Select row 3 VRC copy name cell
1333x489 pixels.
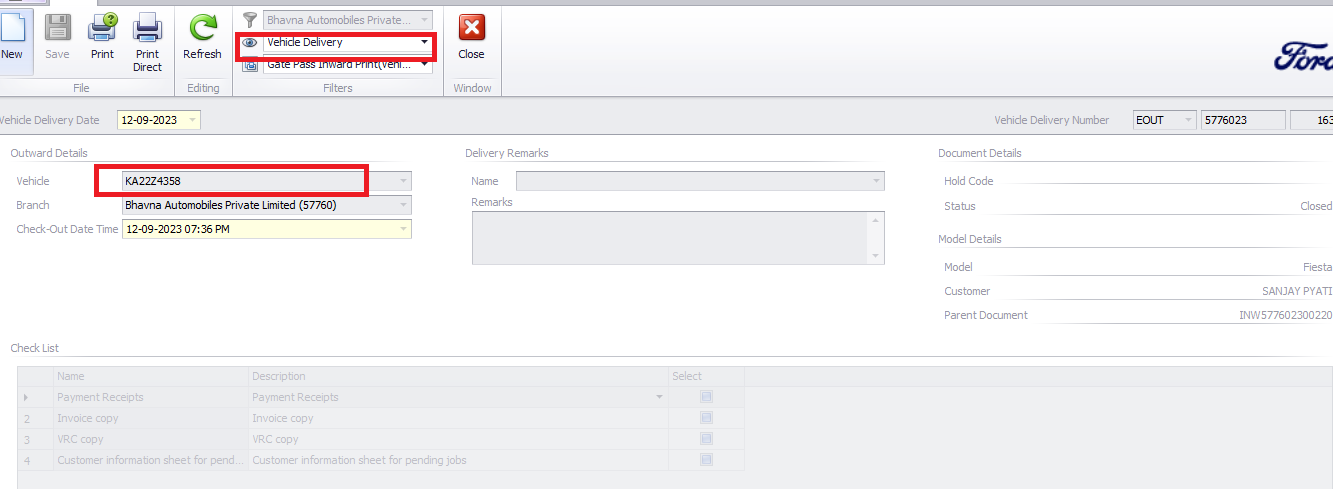tap(151, 439)
